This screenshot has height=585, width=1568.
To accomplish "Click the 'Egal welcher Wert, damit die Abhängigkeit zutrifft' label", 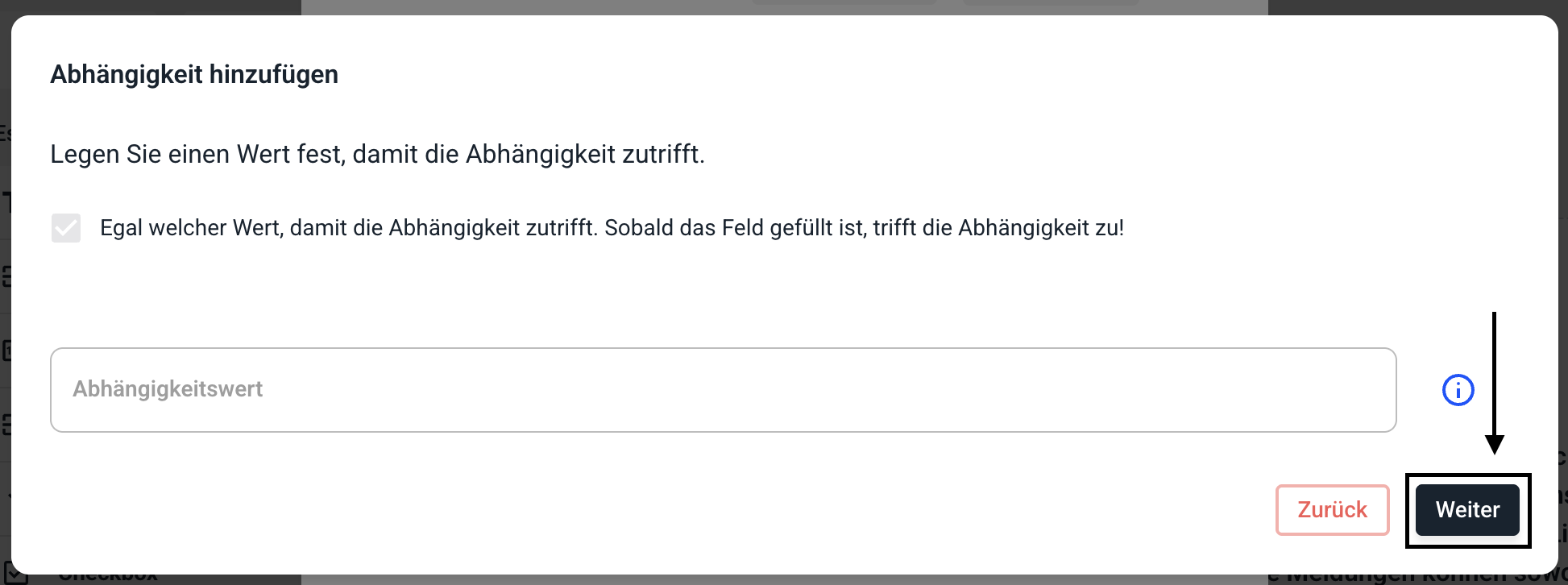I will (x=348, y=228).
